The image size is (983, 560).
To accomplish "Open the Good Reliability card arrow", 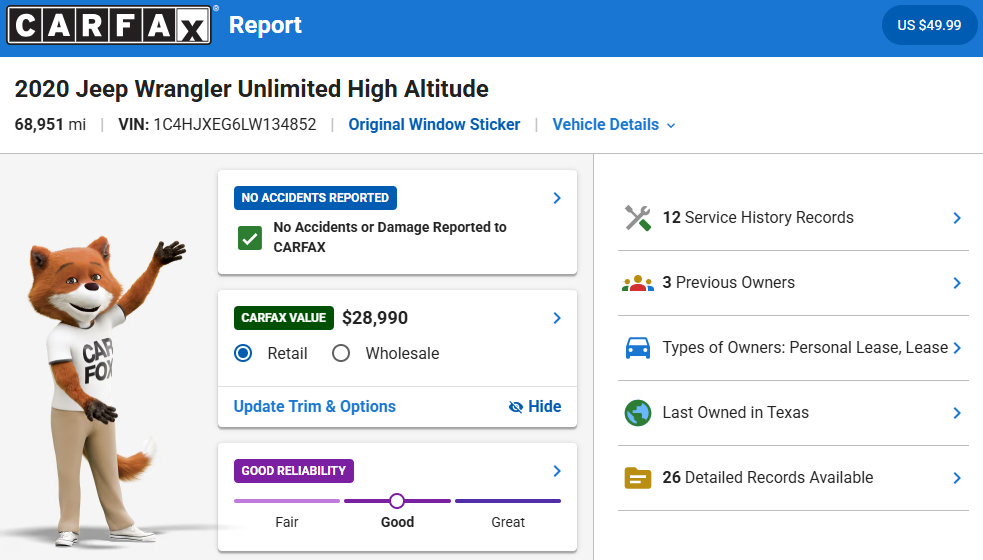I will click(x=557, y=471).
